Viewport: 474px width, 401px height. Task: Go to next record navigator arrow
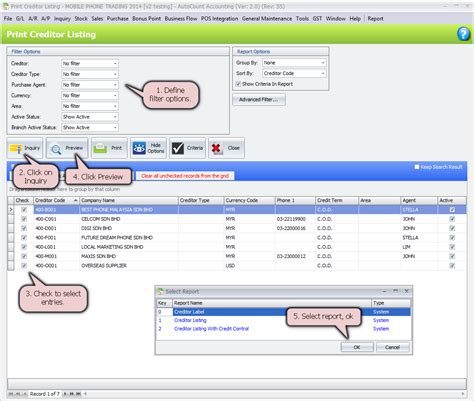66,394
